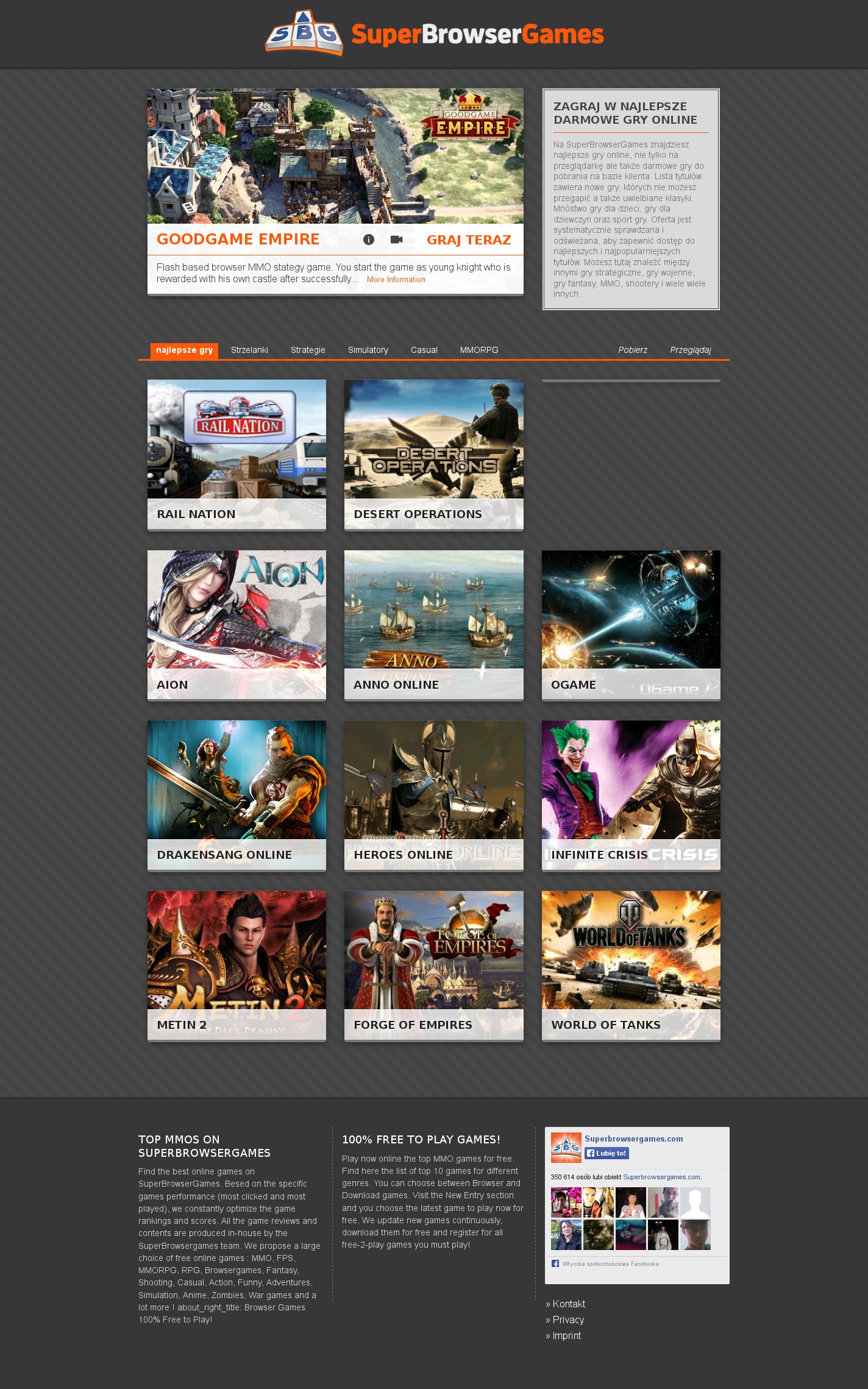Open the Kontakt footer link
868x1389 pixels.
point(569,1304)
